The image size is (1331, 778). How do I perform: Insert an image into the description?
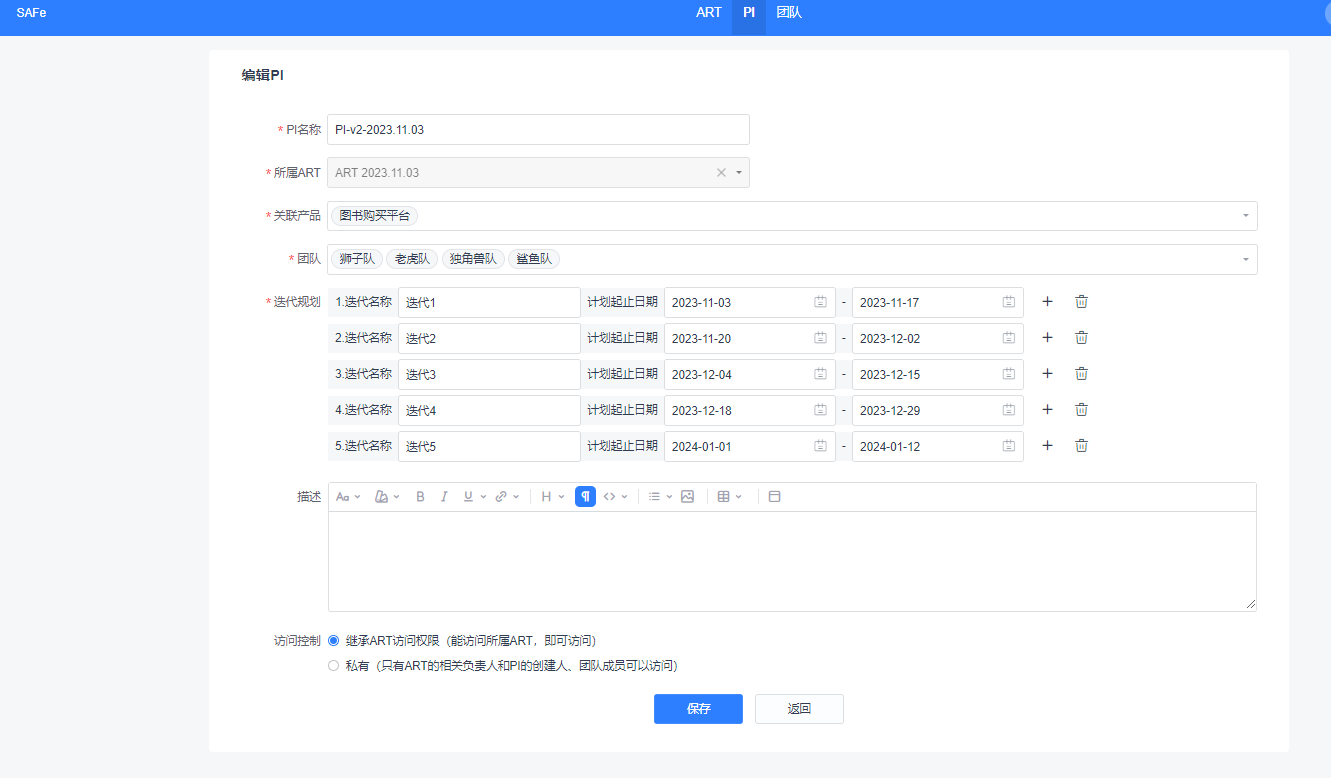click(x=687, y=496)
